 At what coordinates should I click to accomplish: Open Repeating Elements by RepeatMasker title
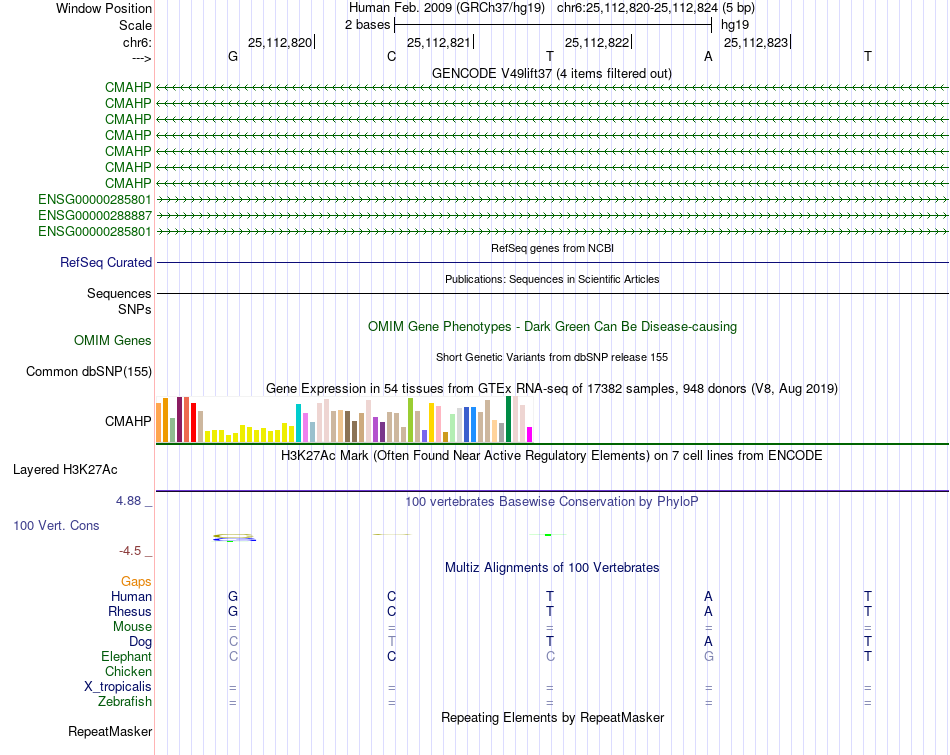[552, 717]
